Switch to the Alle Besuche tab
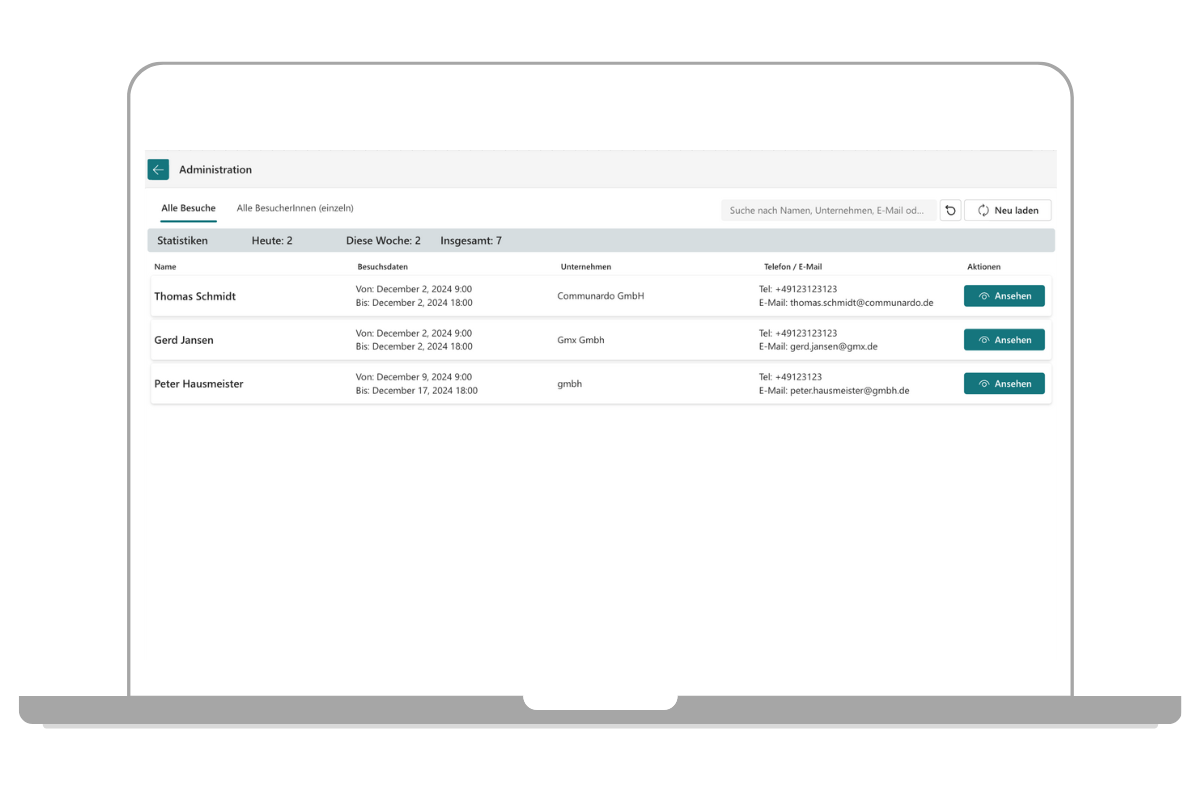The width and height of the screenshot is (1200, 790). click(188, 208)
